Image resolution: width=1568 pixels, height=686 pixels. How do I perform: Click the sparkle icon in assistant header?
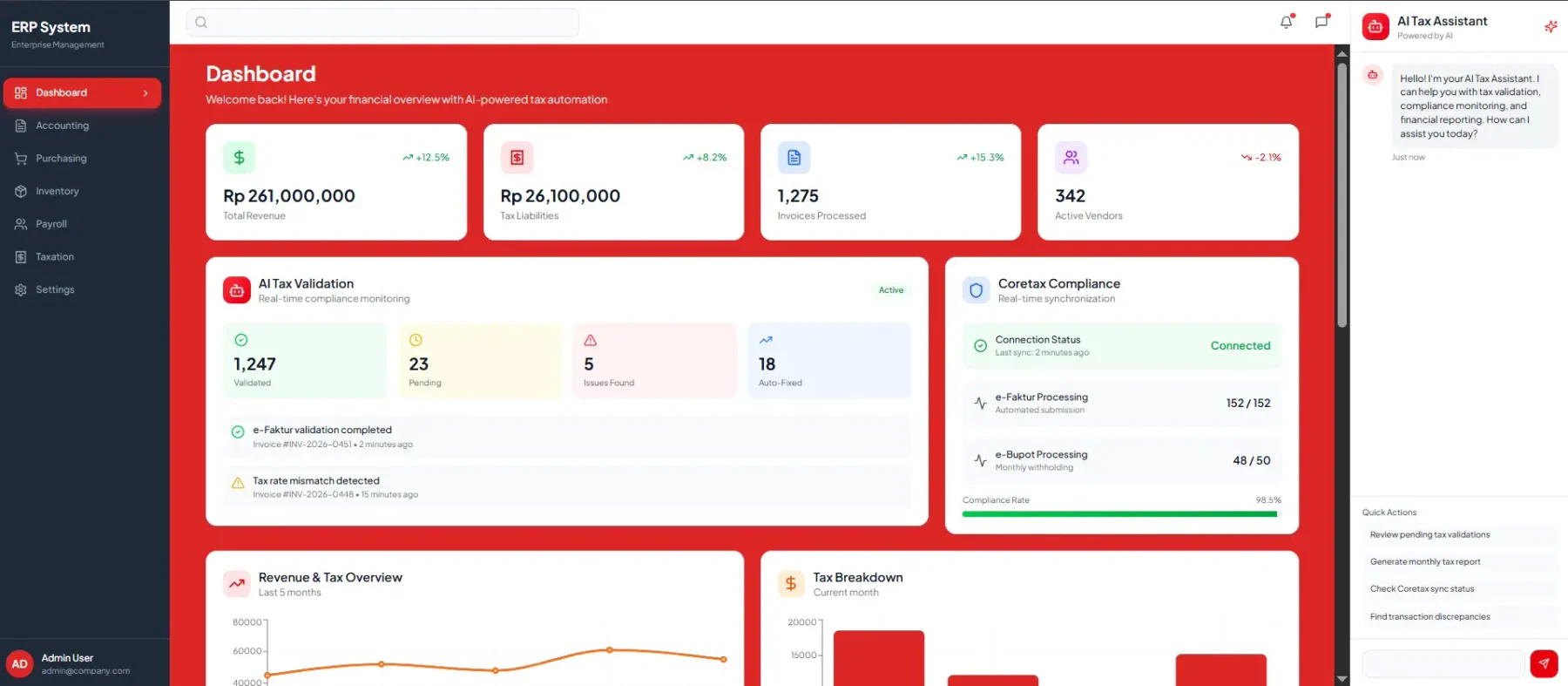1551,27
